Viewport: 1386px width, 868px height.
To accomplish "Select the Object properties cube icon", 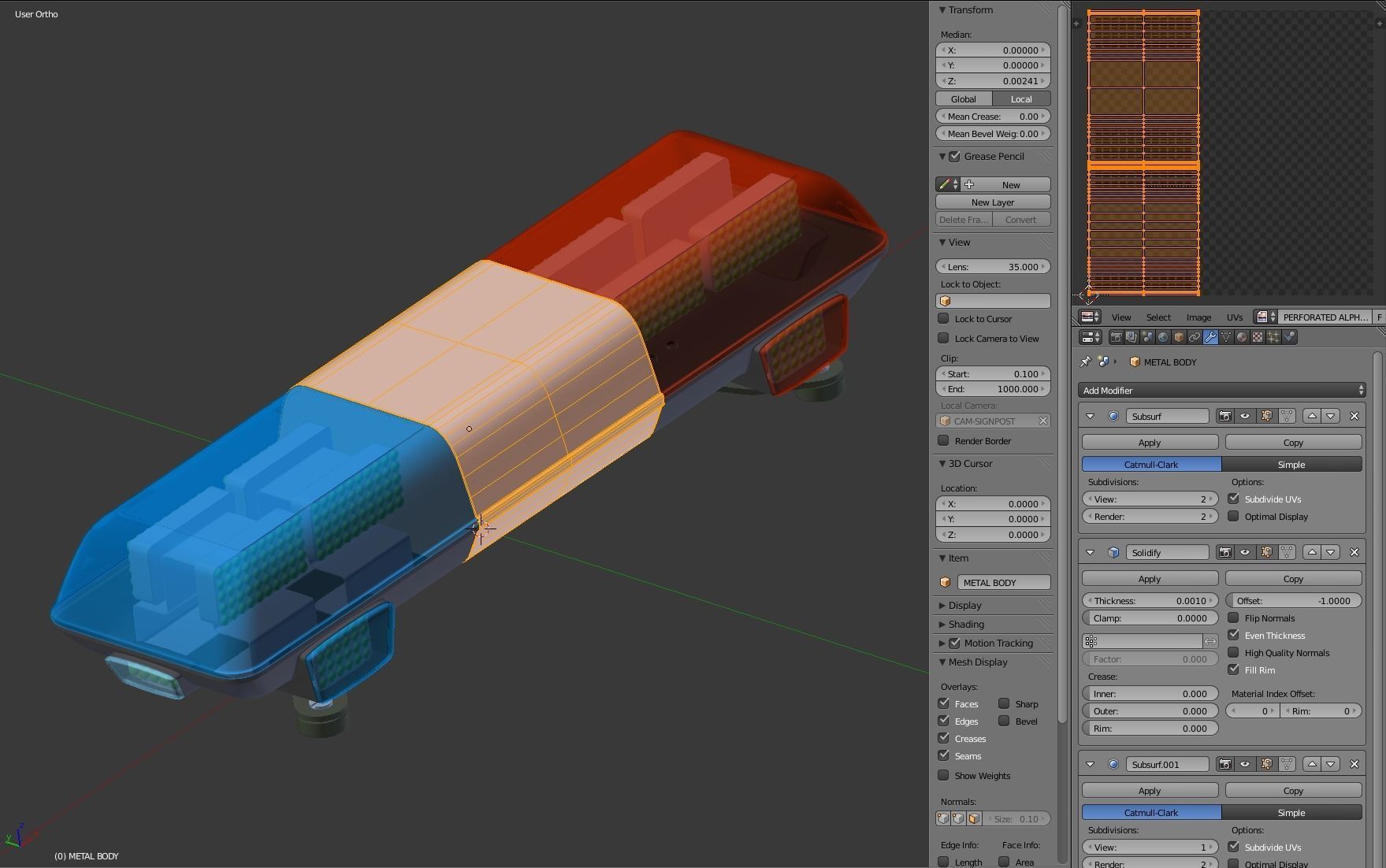I will (1179, 337).
